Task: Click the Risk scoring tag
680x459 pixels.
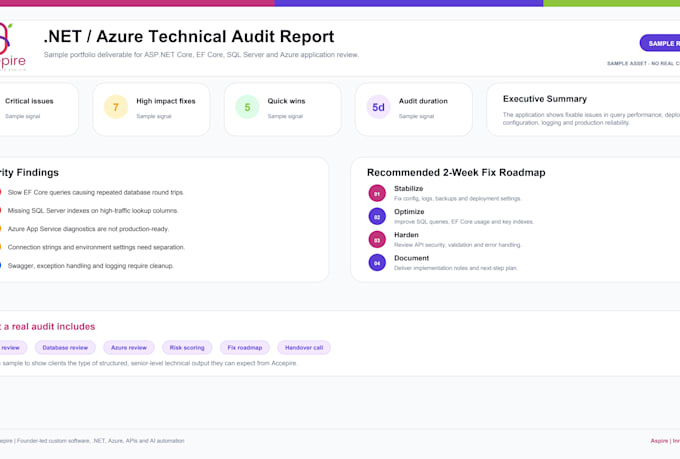Action: click(x=187, y=348)
